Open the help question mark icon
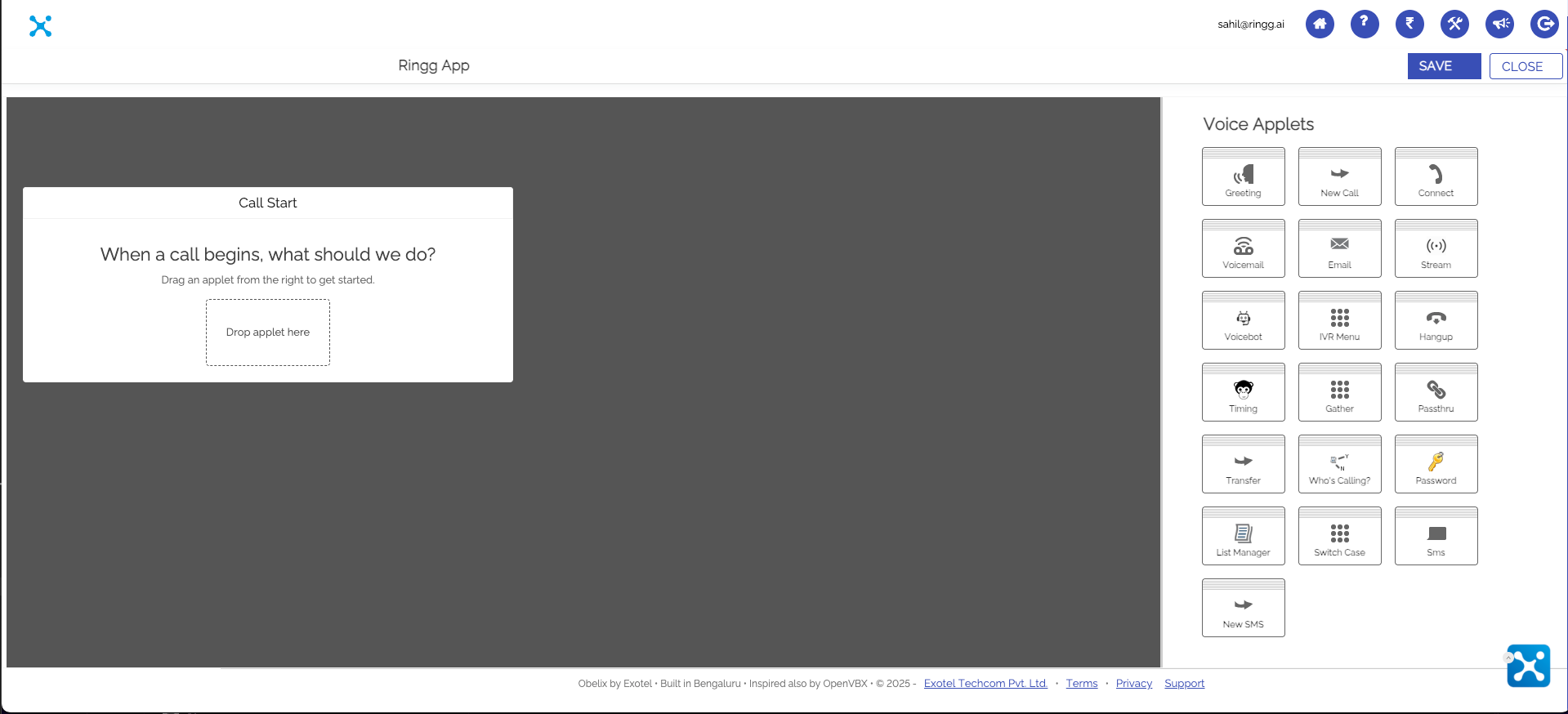This screenshot has width=1568, height=714. pyautogui.click(x=1365, y=24)
